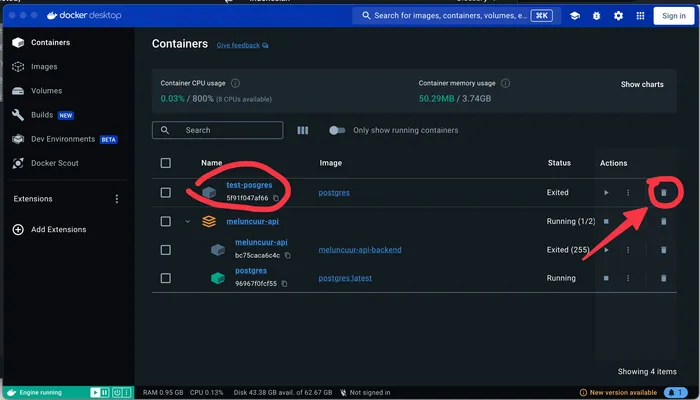The image size is (700, 400).
Task: Click the Name column header
Action: [x=212, y=163]
